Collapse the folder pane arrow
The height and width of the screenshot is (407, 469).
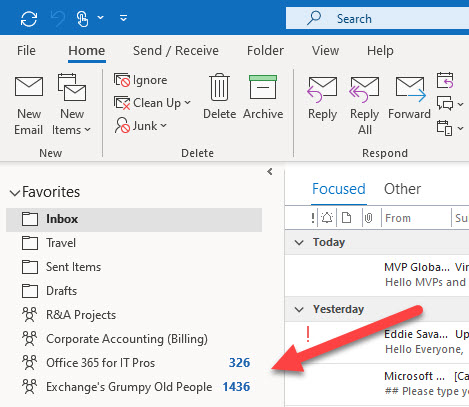[270, 172]
